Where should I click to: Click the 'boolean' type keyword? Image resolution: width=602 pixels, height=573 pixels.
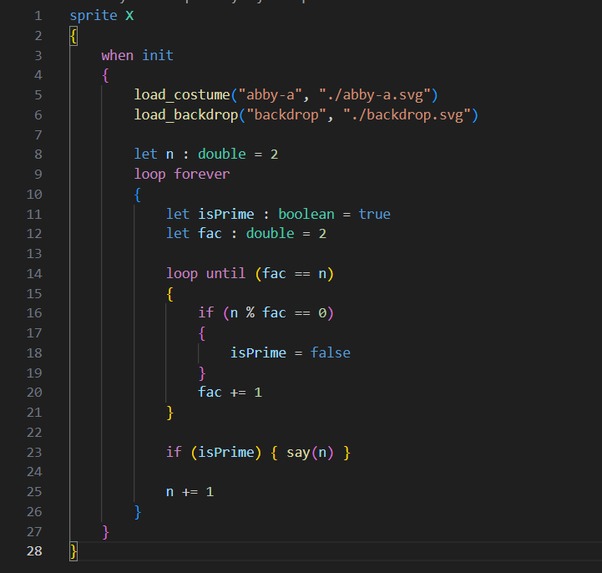coord(306,214)
